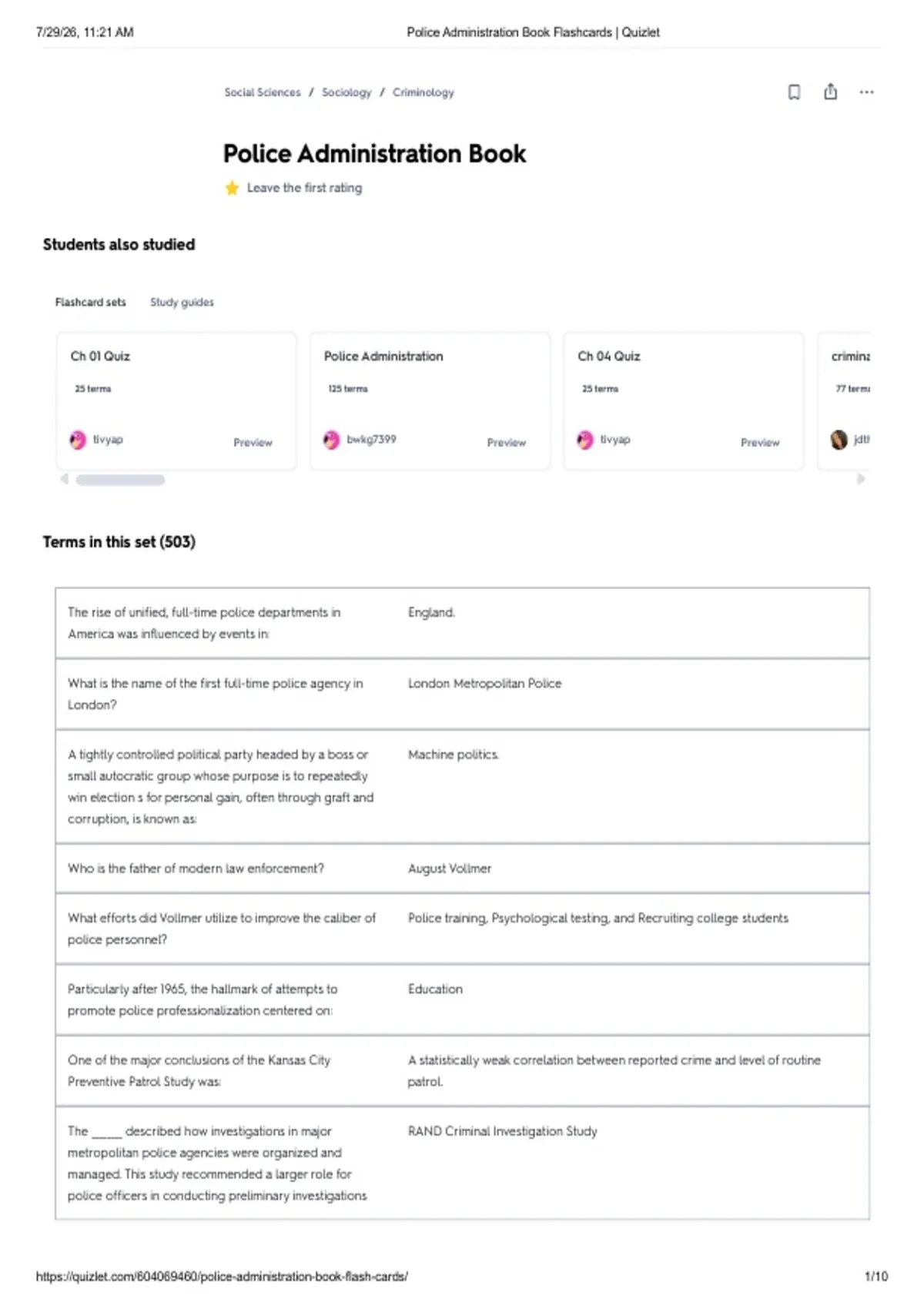Viewport: 924px width, 1309px height.
Task: Open the Social Sciences breadcrumb link
Action: [x=263, y=92]
